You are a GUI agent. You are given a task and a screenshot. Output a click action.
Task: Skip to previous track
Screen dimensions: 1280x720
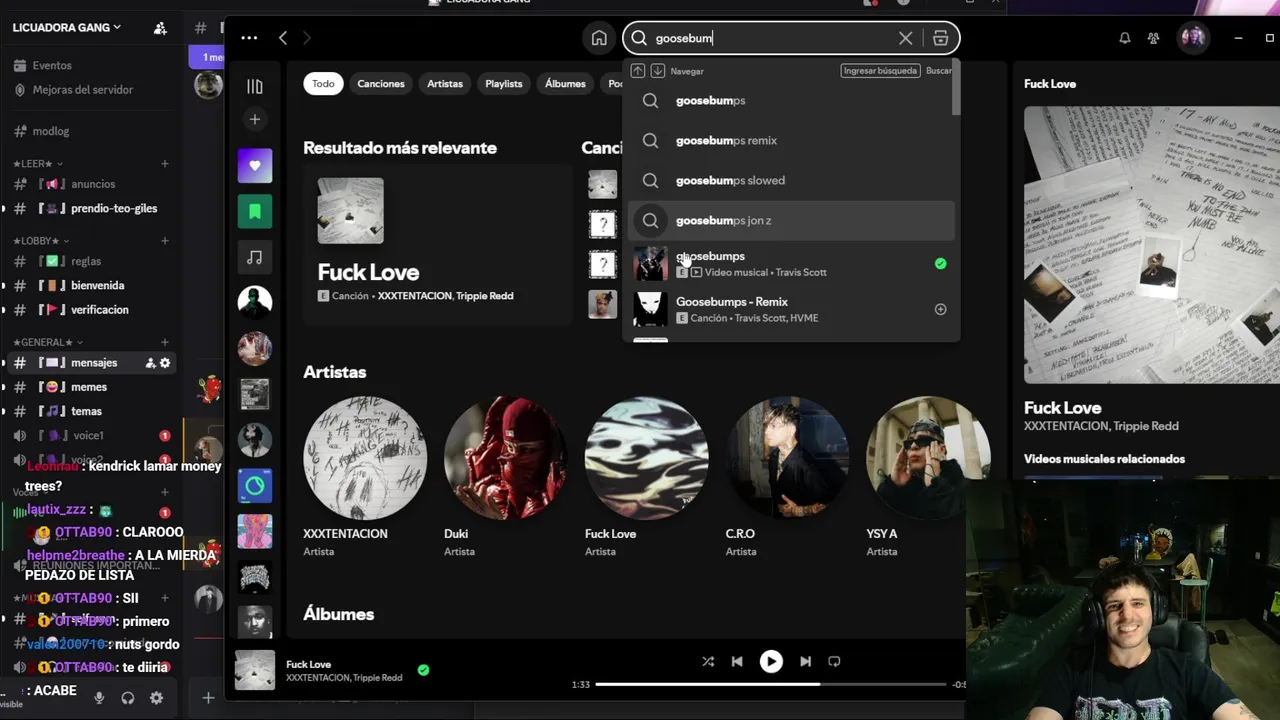click(737, 661)
